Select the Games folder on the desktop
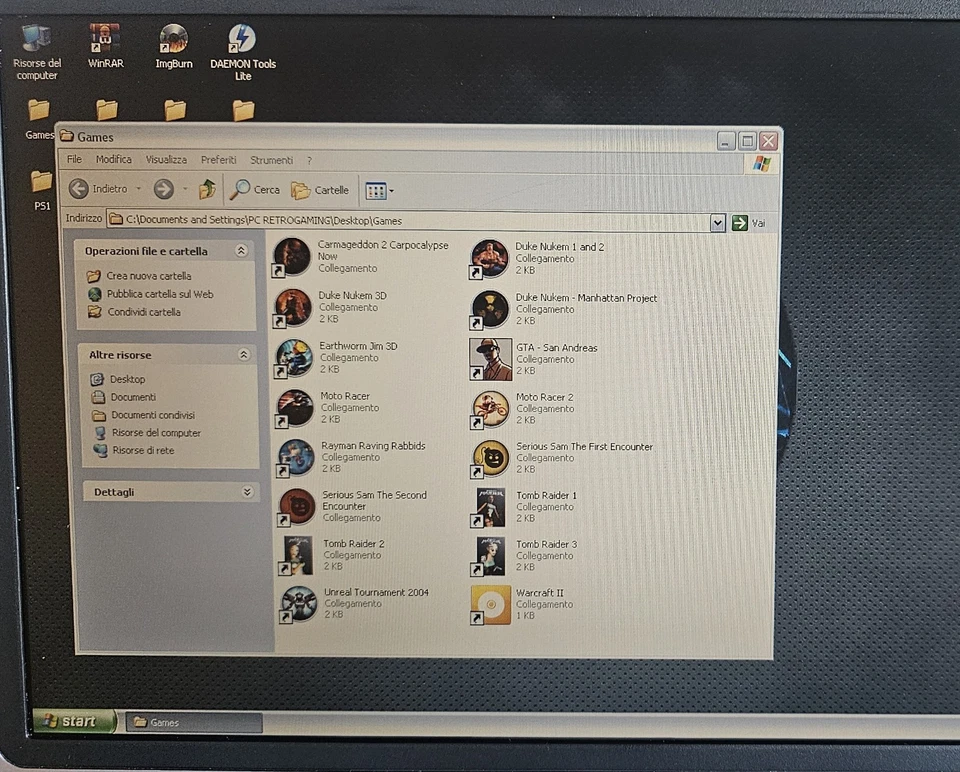Screen dimensions: 960x772 (39, 120)
